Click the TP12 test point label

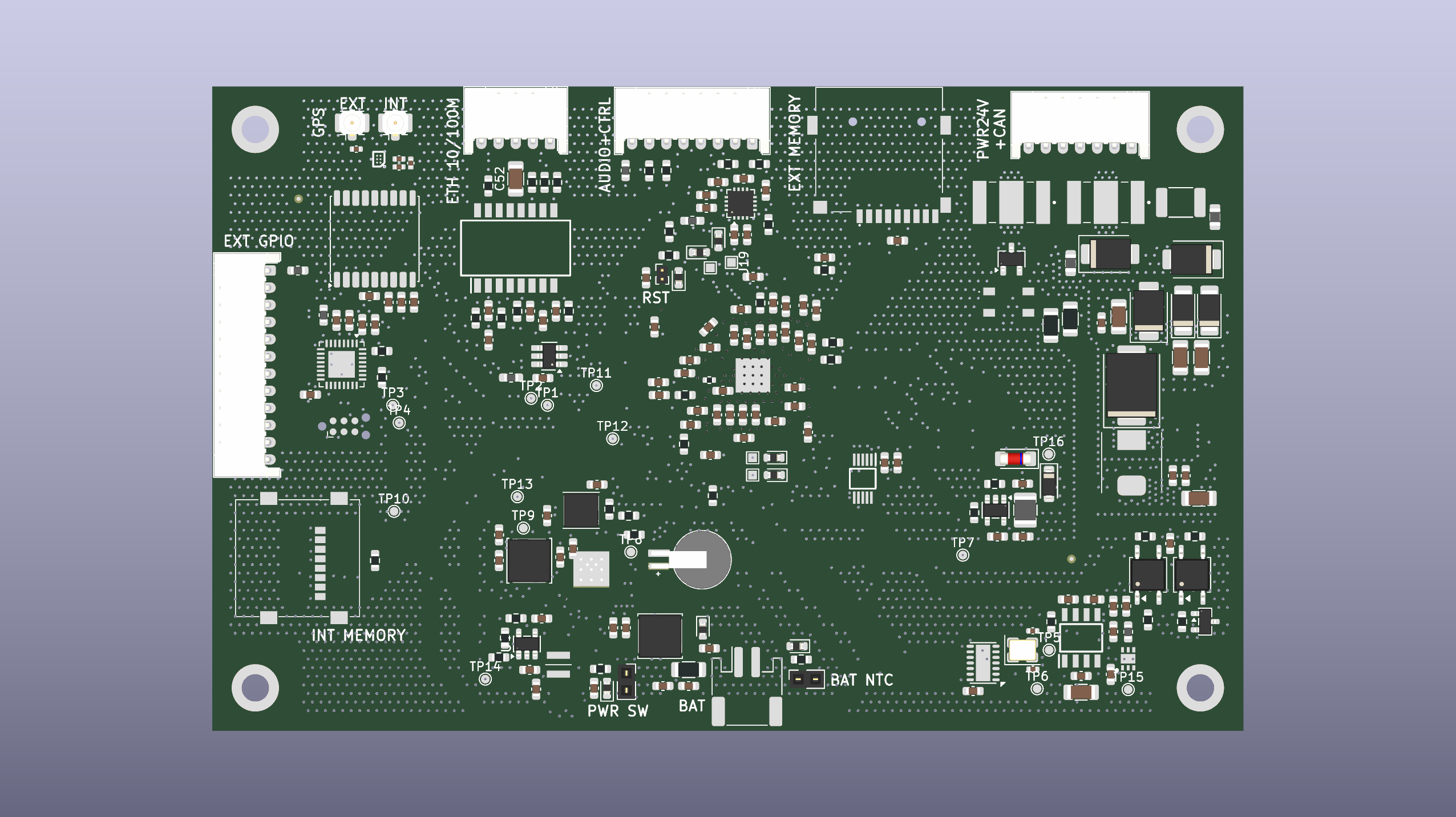(612, 426)
